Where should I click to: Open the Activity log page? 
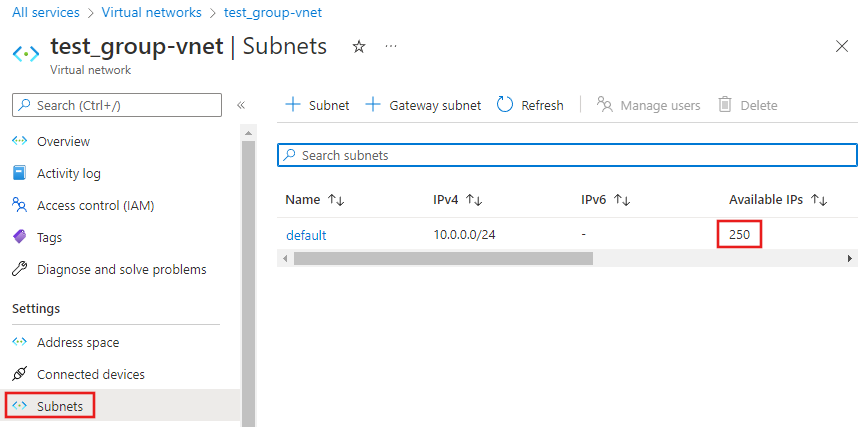coord(68,174)
